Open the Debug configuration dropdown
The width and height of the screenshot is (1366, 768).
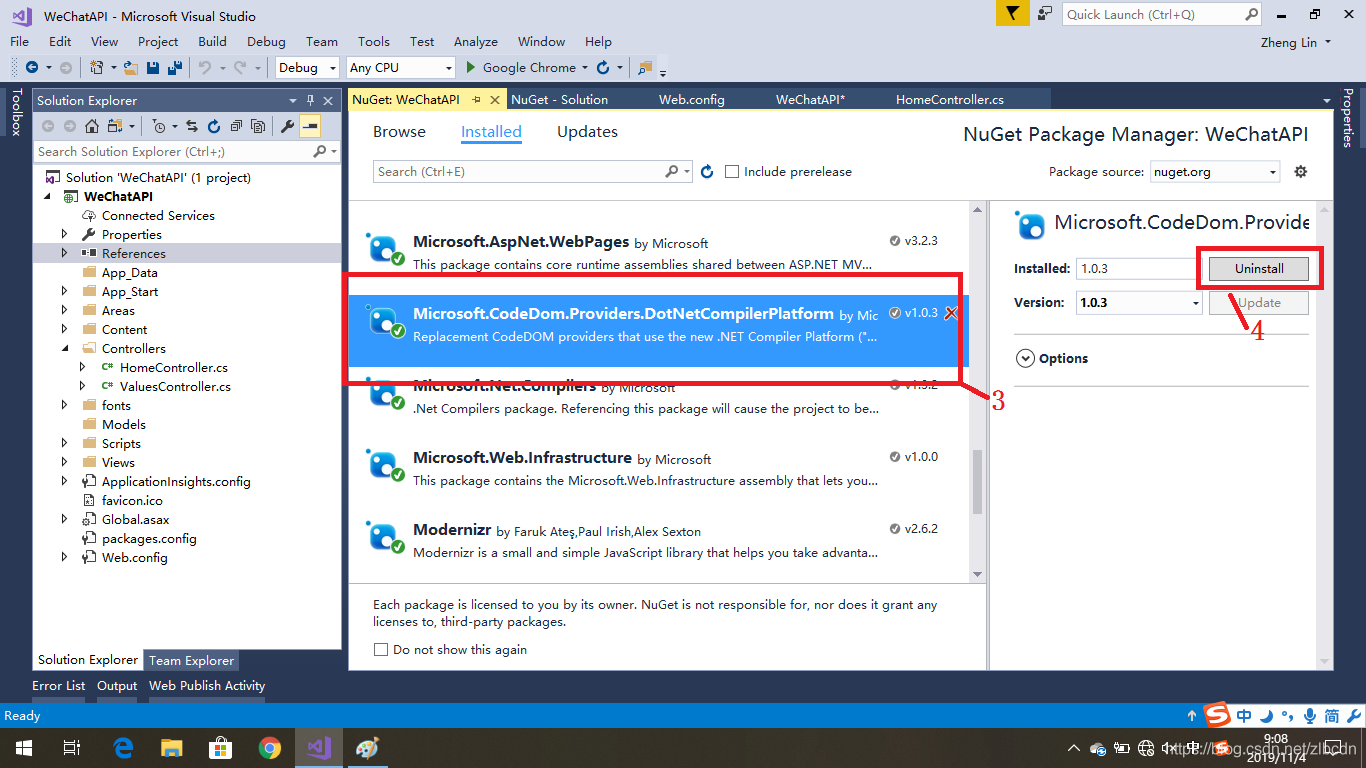308,68
